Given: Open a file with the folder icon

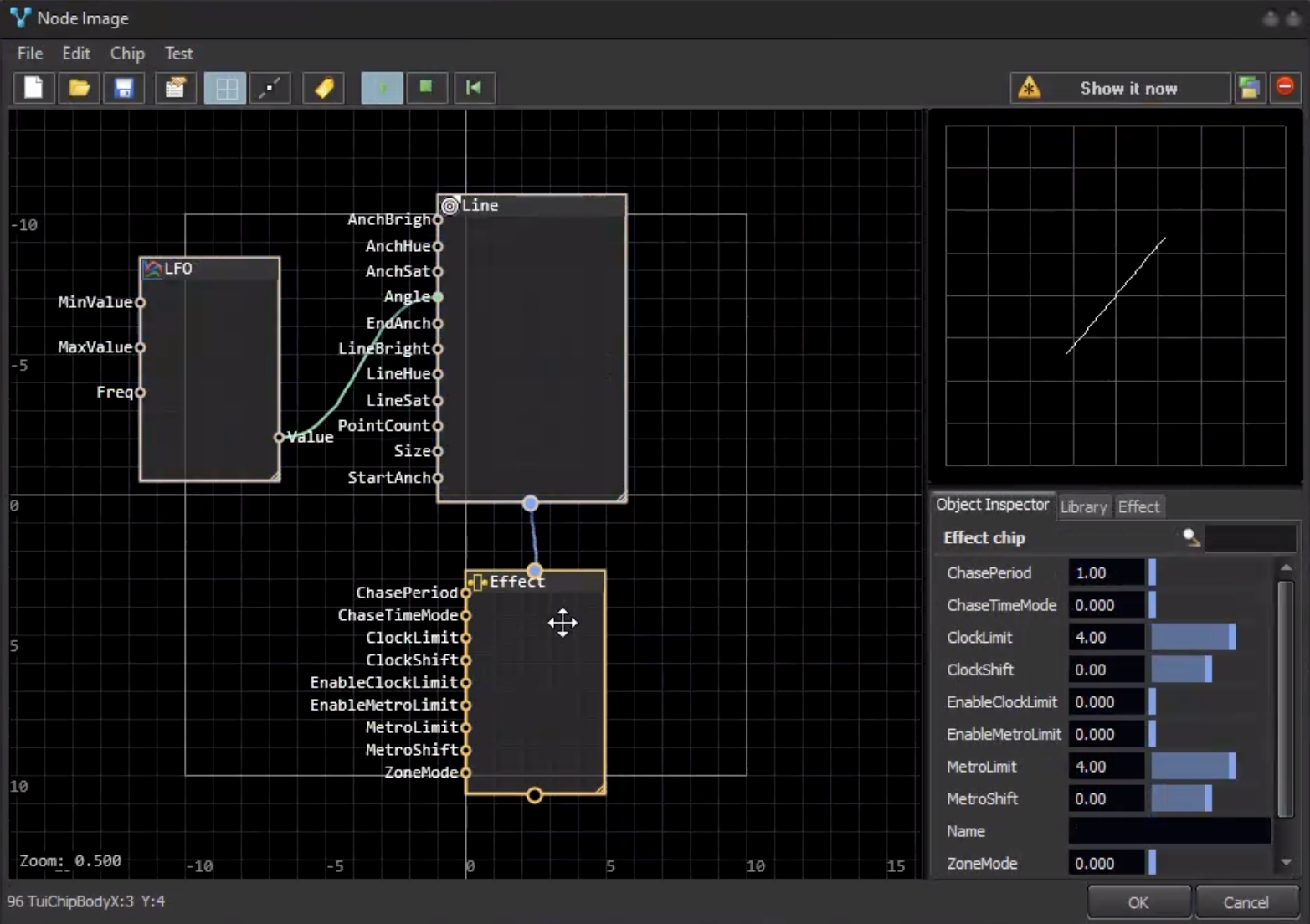Looking at the screenshot, I should point(79,88).
